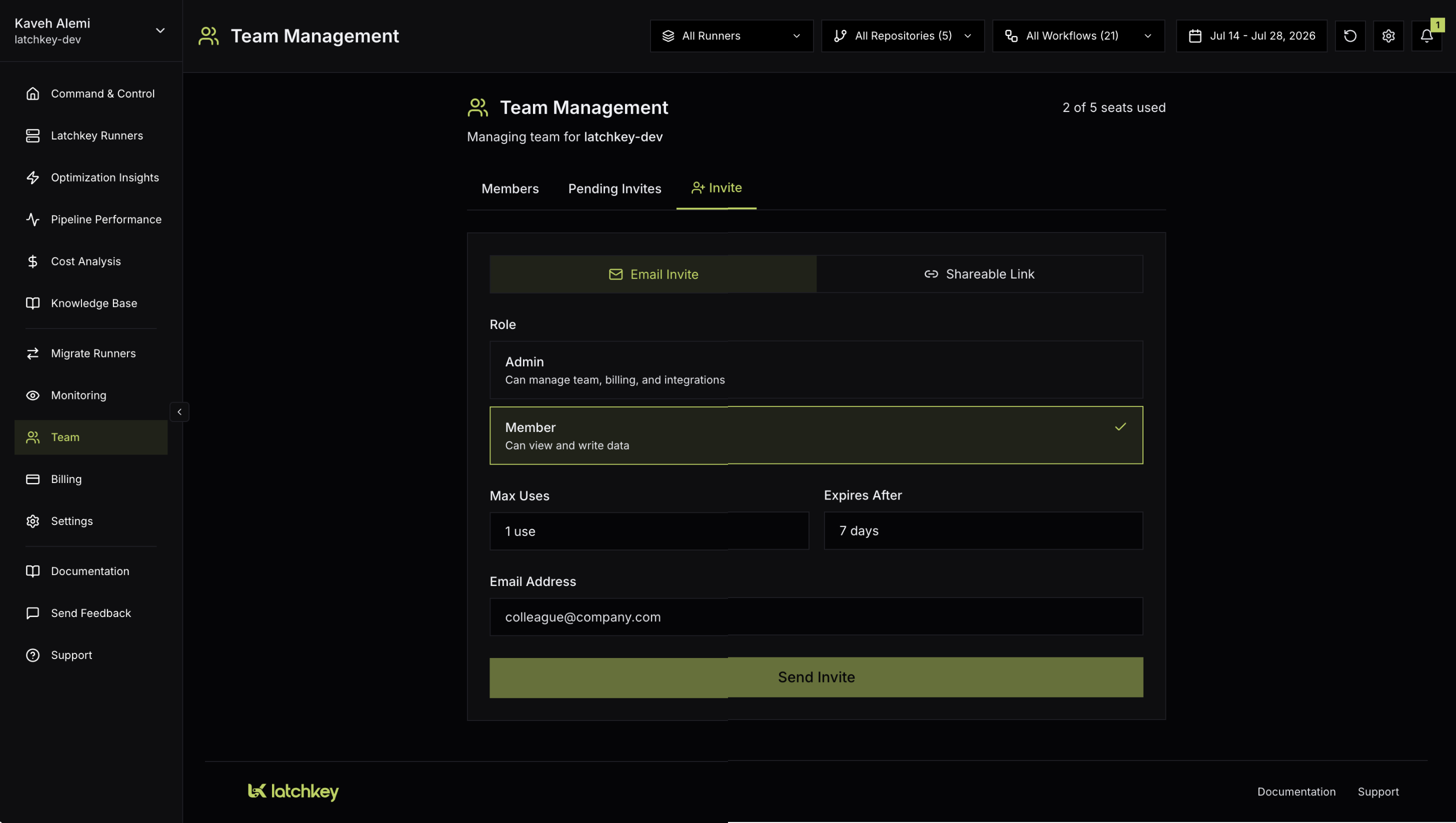Open the Max Uses dropdown

tap(649, 531)
